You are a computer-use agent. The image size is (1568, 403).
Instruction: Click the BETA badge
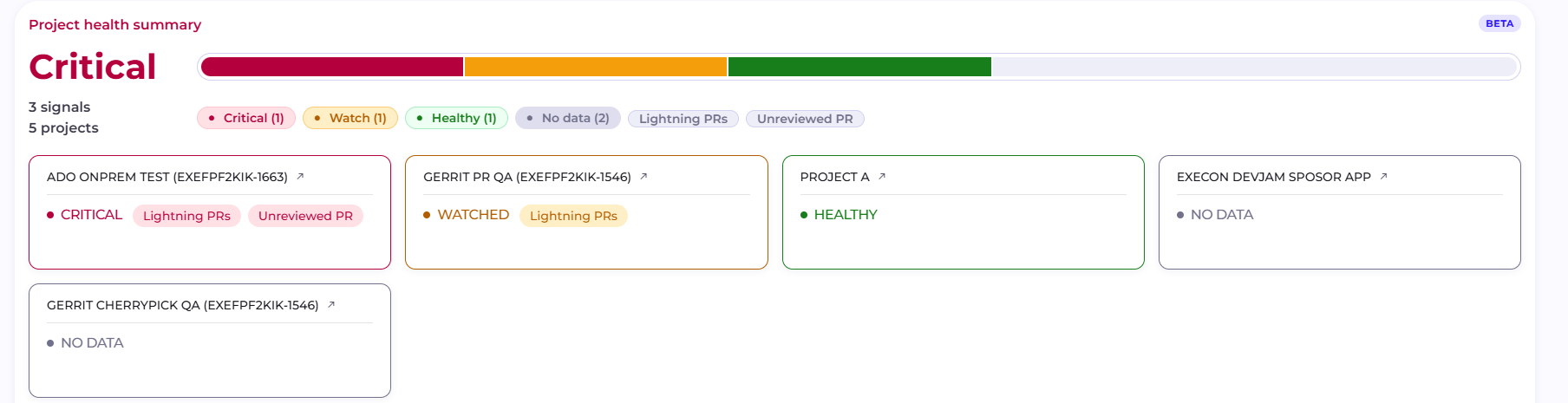[1499, 23]
